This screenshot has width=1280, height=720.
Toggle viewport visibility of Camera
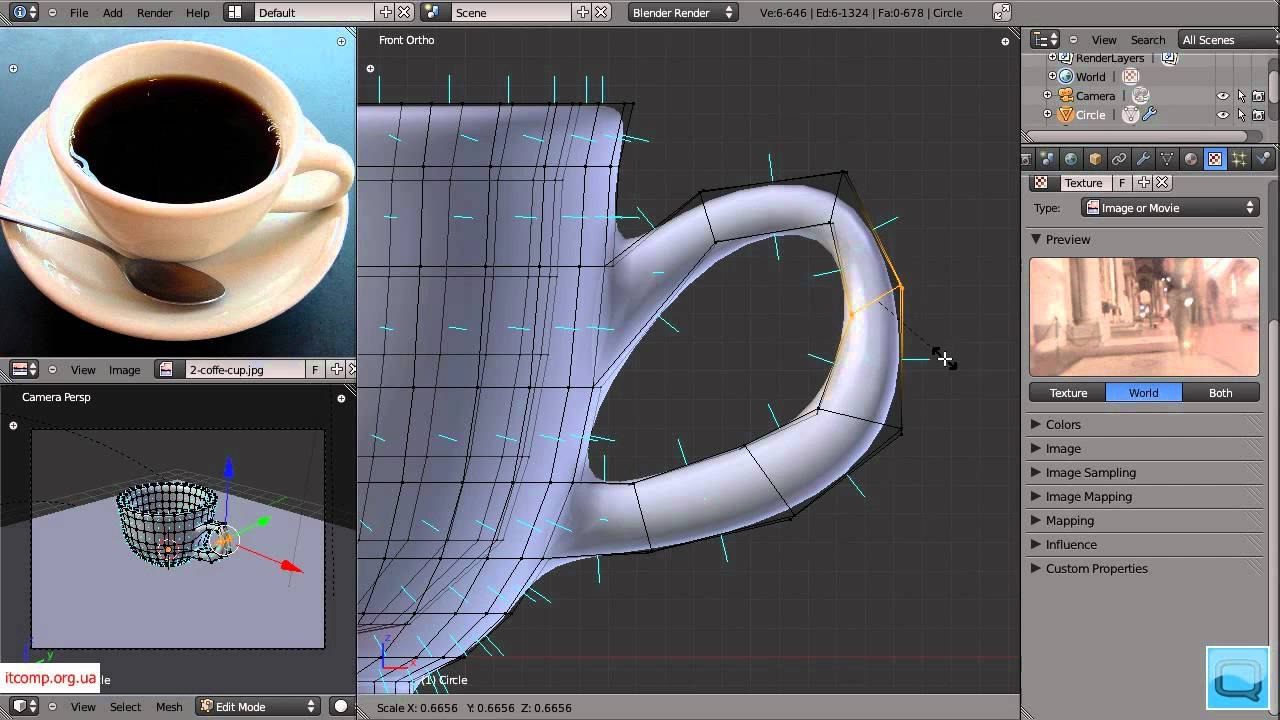pos(1222,96)
